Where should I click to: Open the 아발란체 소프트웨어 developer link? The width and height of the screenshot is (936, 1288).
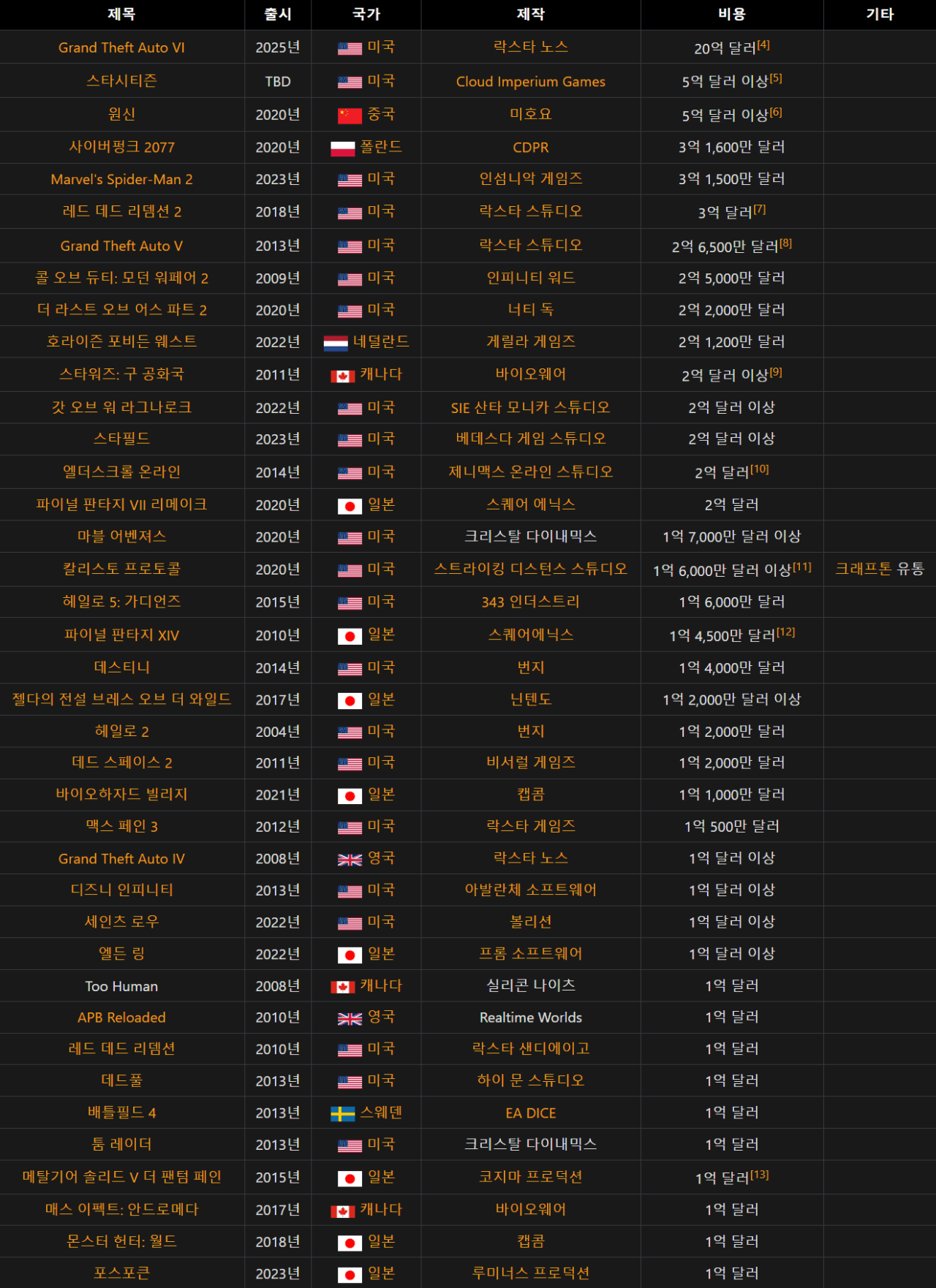click(531, 890)
